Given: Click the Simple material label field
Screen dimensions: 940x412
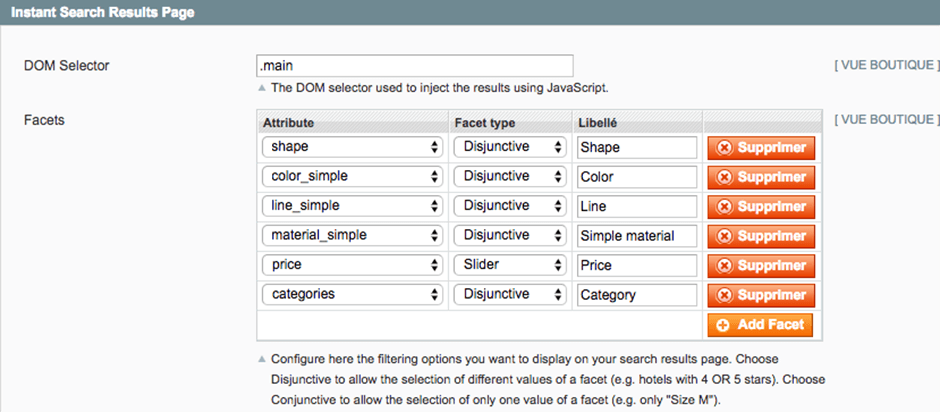Looking at the screenshot, I should click(637, 236).
